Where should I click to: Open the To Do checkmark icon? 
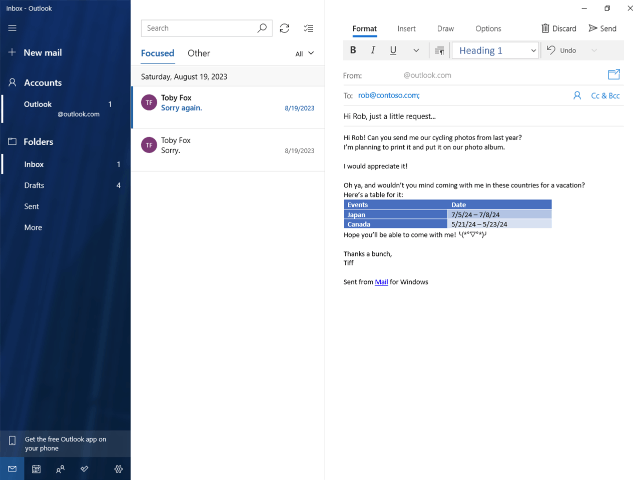click(x=84, y=469)
